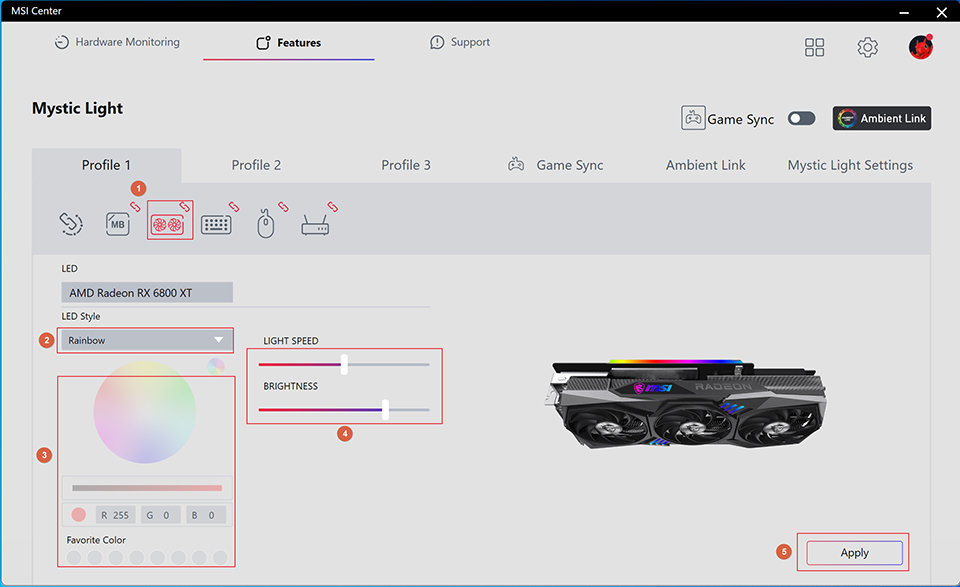Minimize the MSI Center window
Image resolution: width=960 pixels, height=587 pixels.
904,12
